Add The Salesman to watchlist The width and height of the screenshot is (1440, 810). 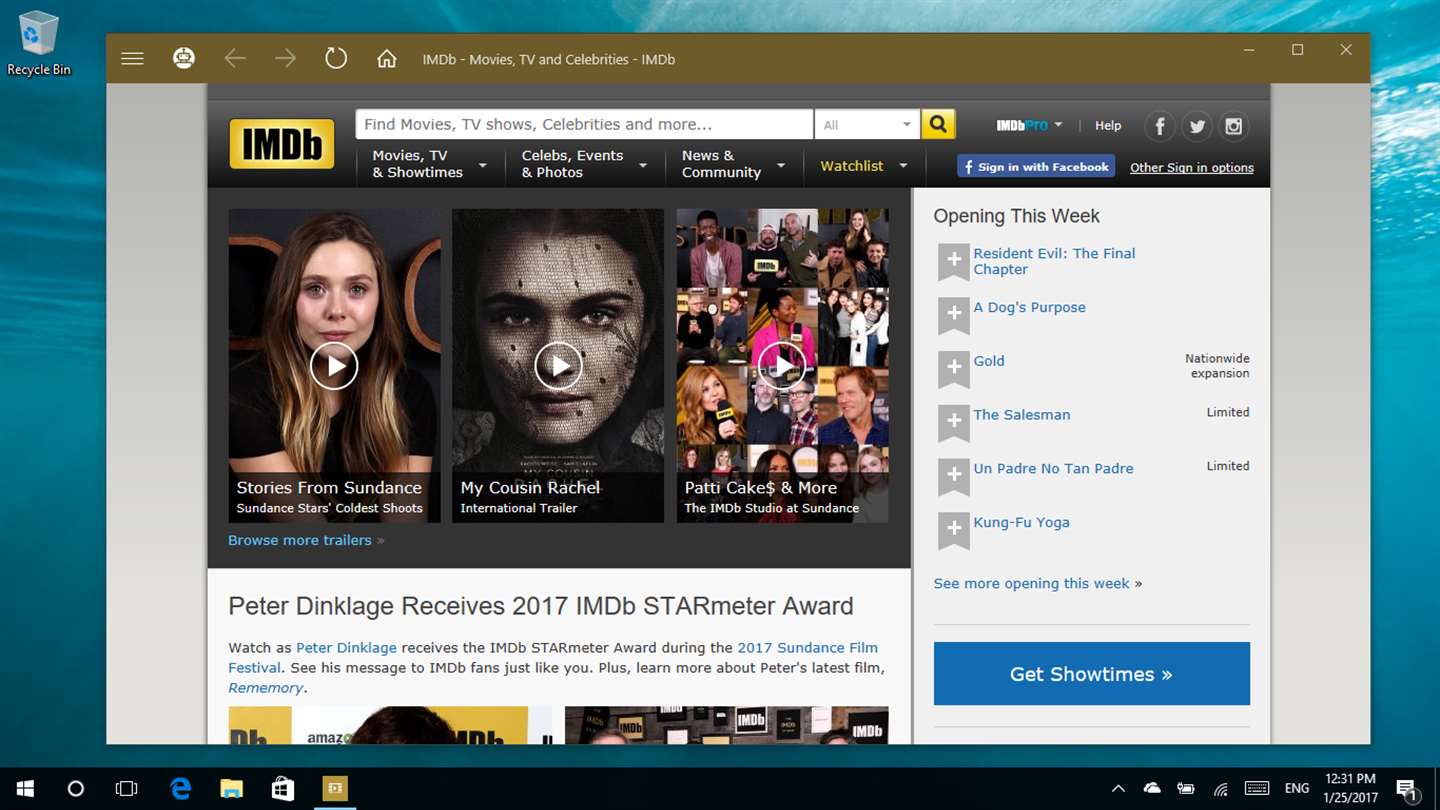(x=954, y=423)
